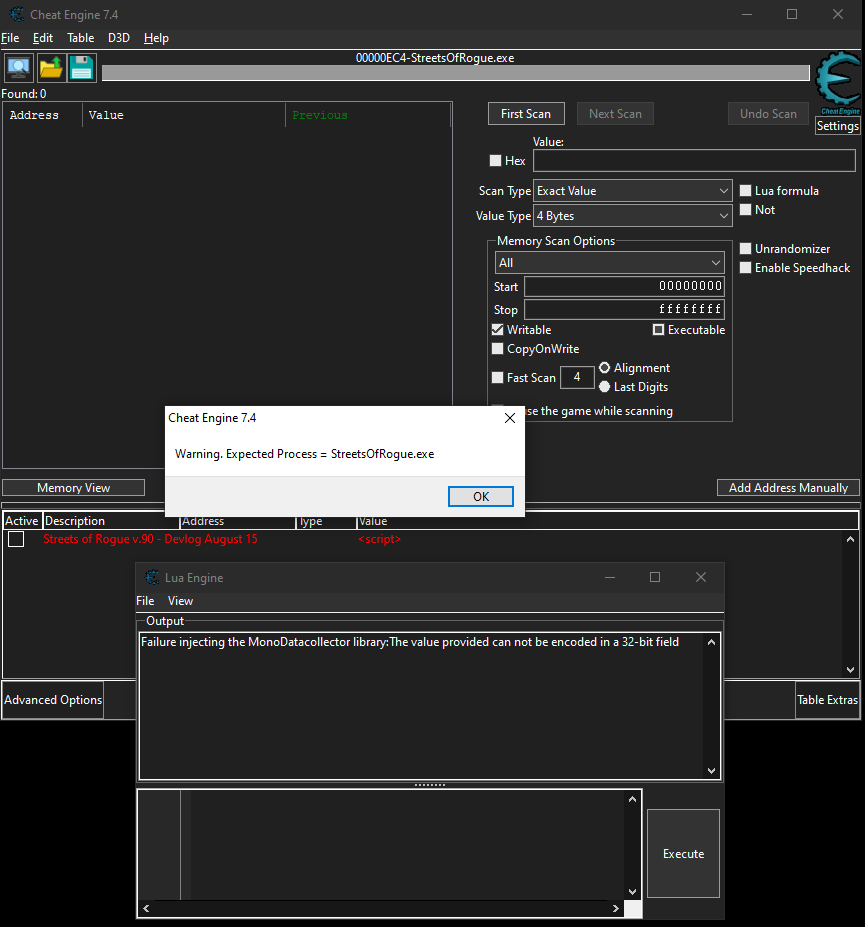Save table using floppy disk icon
865x927 pixels.
tap(82, 68)
